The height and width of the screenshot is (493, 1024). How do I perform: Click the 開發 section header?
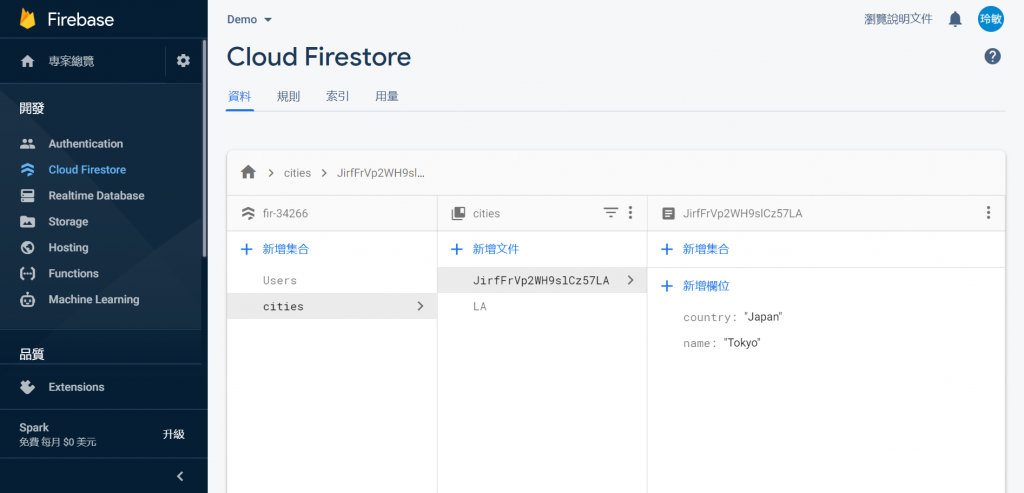point(32,108)
